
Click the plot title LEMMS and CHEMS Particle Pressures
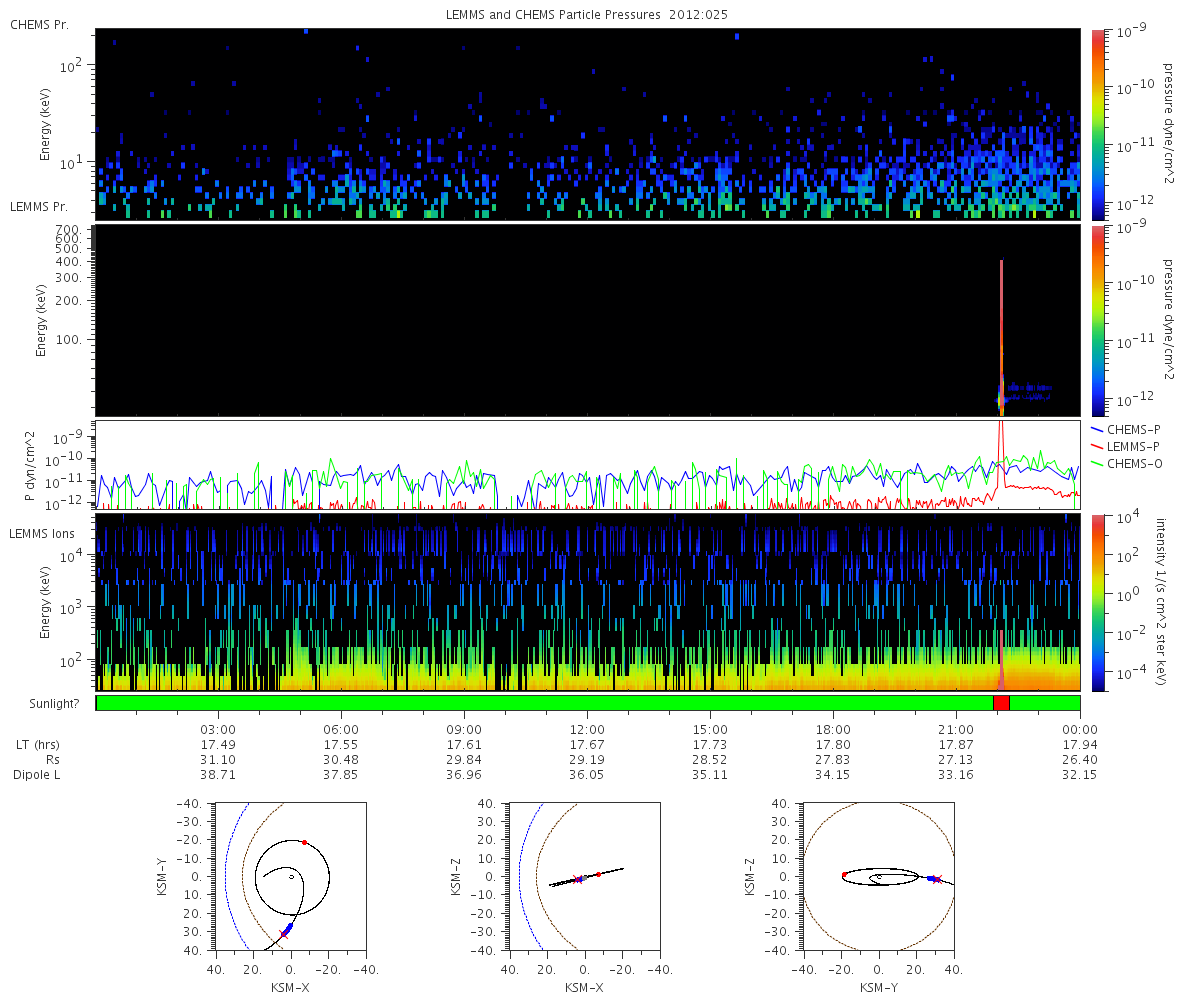[586, 14]
